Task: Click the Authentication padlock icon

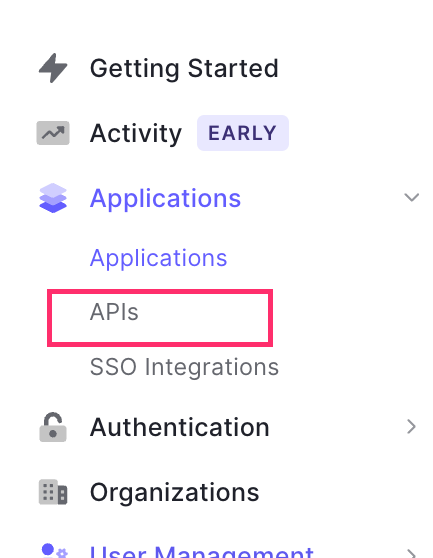Action: 53,427
